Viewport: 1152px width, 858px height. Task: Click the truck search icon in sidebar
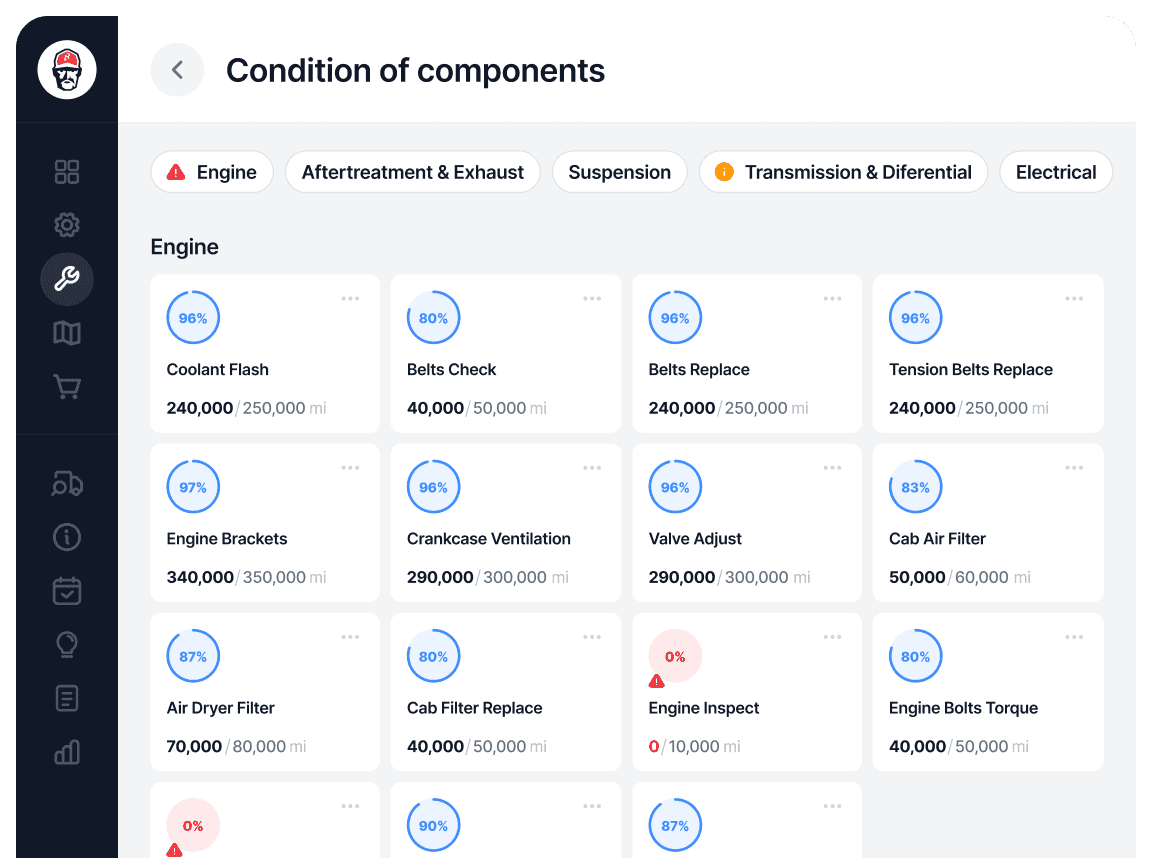point(66,484)
